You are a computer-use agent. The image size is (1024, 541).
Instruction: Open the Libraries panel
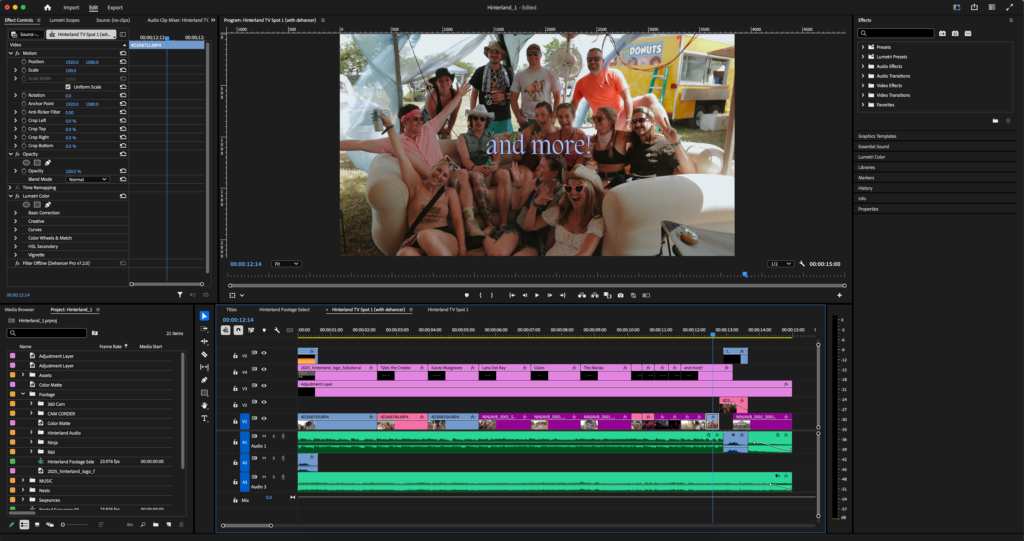point(867,167)
